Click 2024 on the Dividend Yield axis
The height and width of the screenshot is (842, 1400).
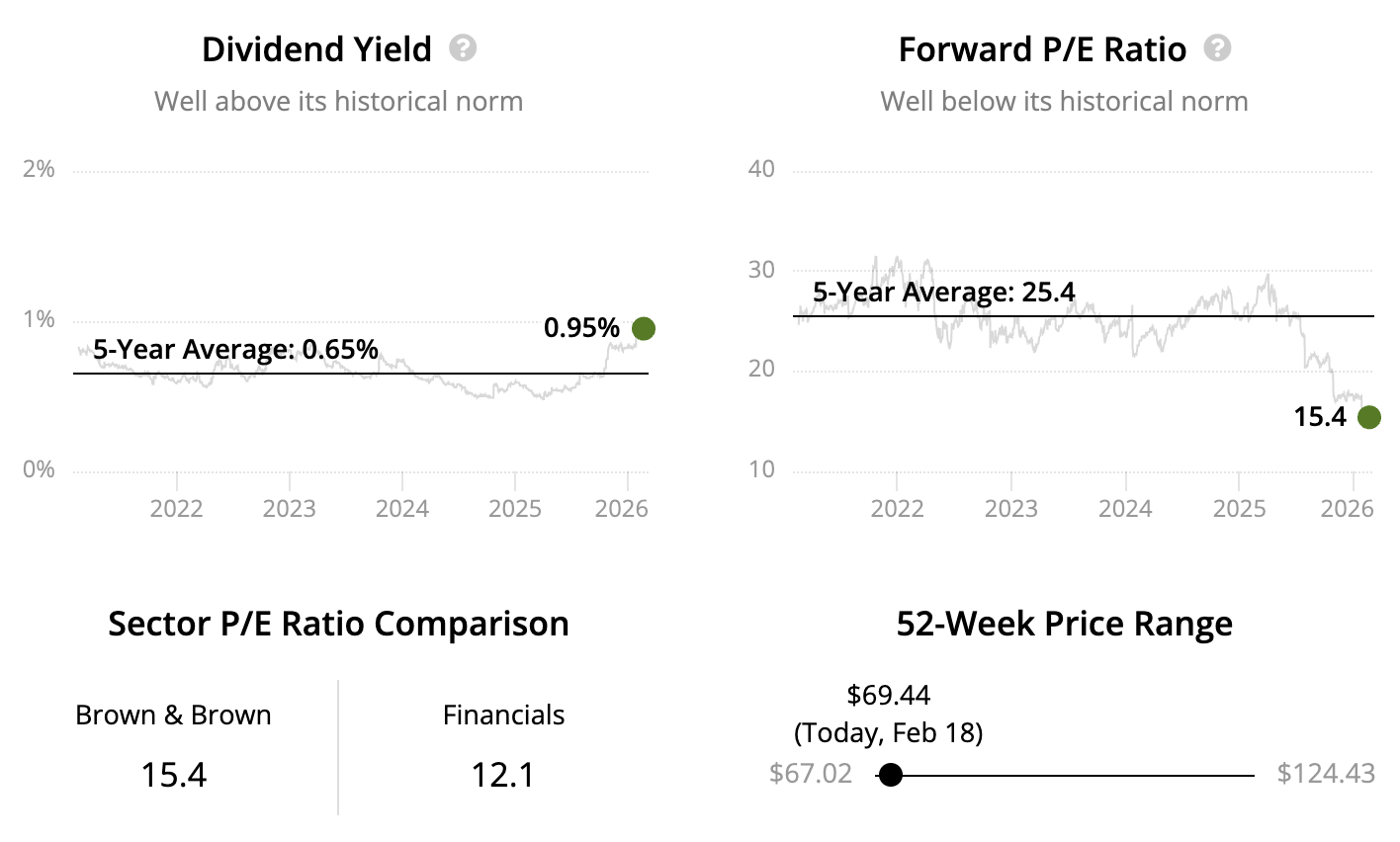click(x=402, y=509)
